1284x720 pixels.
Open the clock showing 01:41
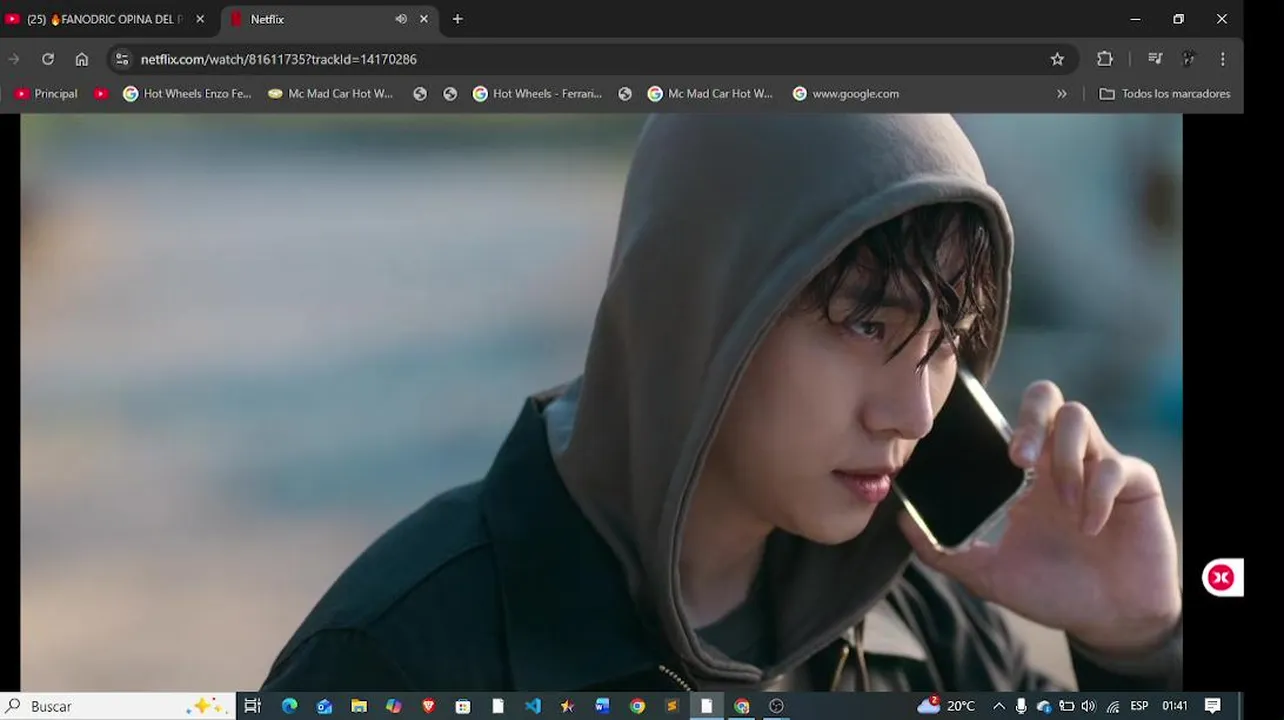click(1175, 706)
